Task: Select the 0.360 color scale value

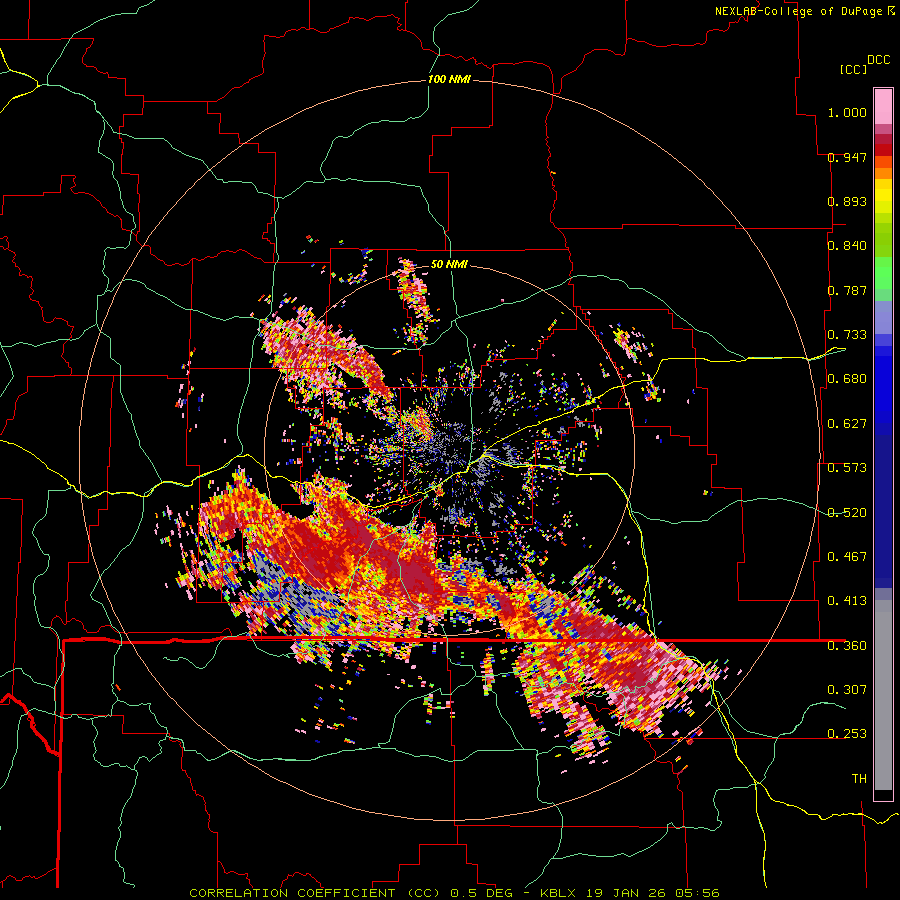Action: pyautogui.click(x=847, y=646)
